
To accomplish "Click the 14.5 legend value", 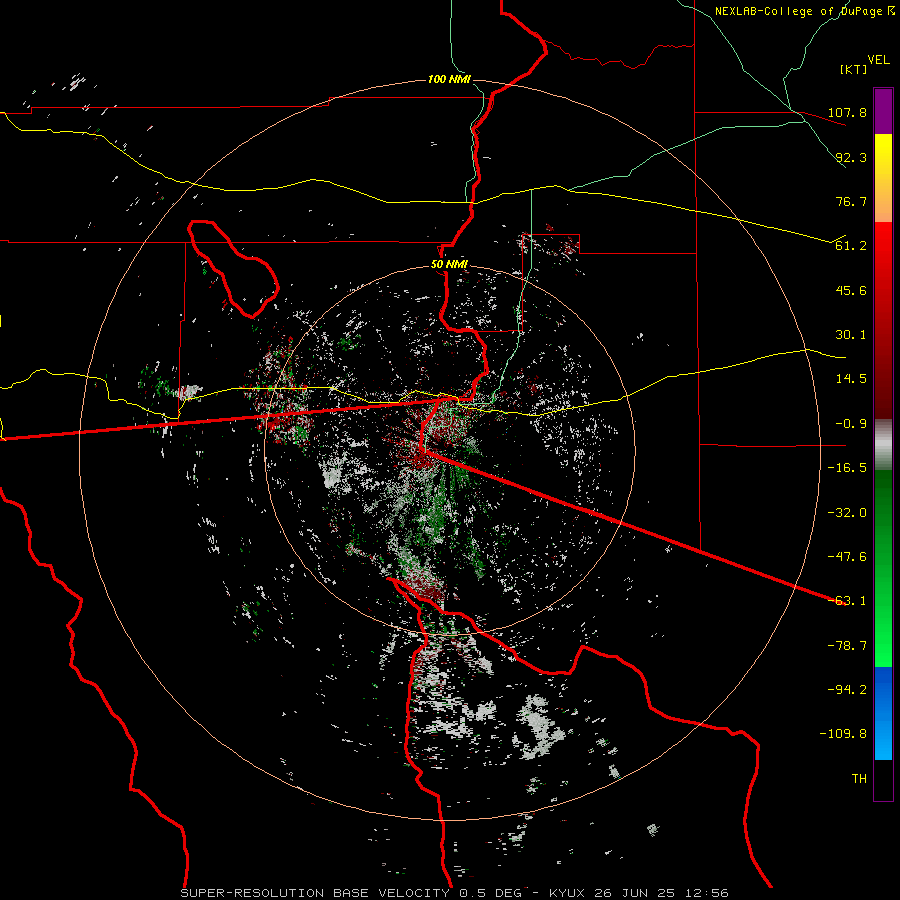I will point(851,379).
